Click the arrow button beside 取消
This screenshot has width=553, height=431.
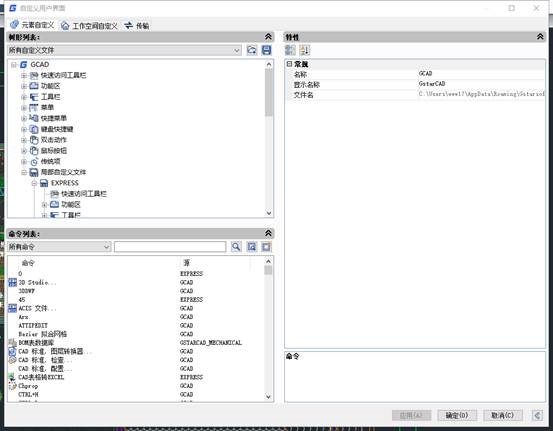[x=537, y=415]
